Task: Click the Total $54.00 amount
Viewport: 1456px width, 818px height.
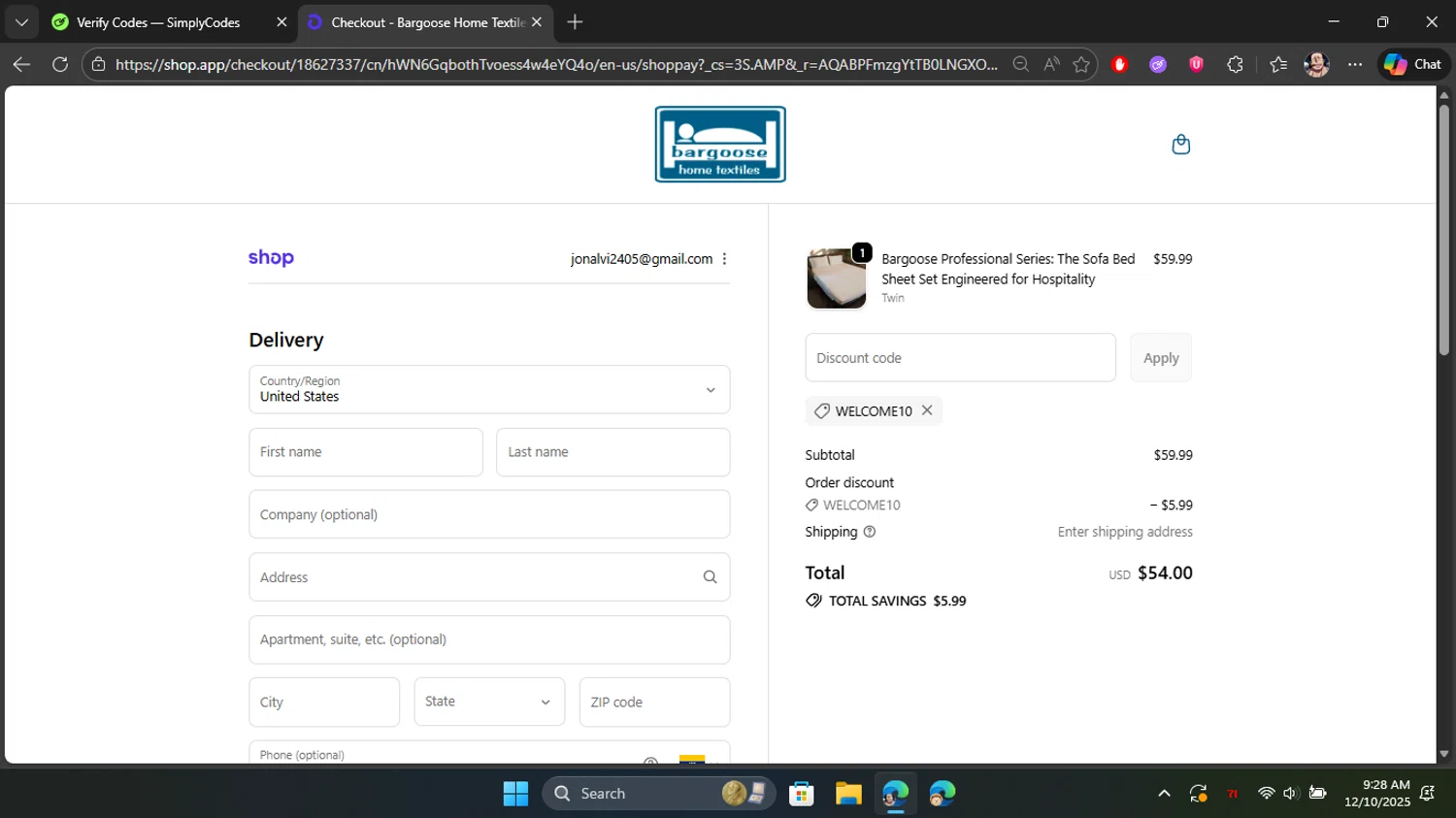Action: (1165, 573)
